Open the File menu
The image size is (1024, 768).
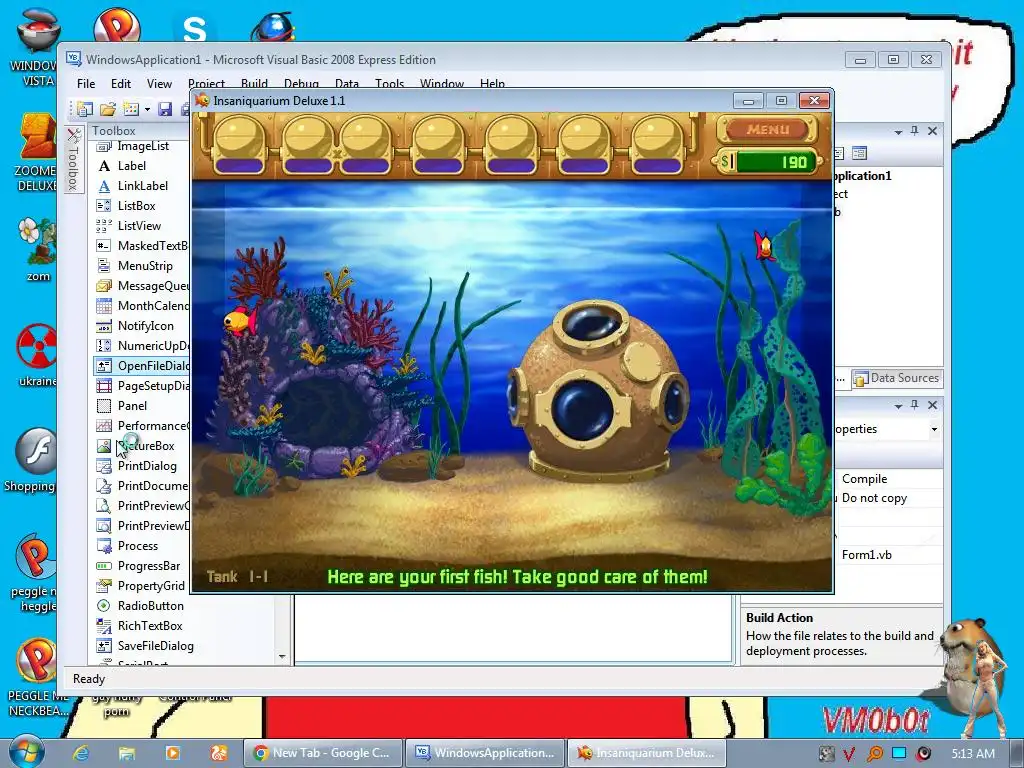[x=86, y=84]
